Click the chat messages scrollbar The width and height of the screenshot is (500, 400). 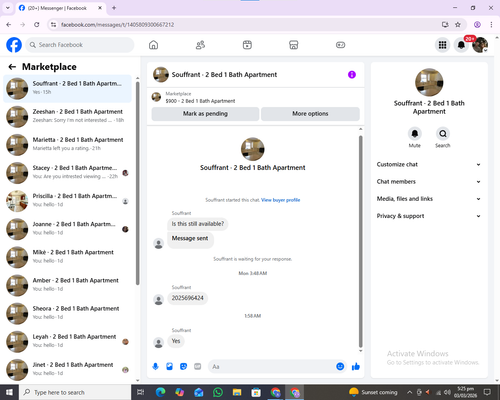click(360, 241)
